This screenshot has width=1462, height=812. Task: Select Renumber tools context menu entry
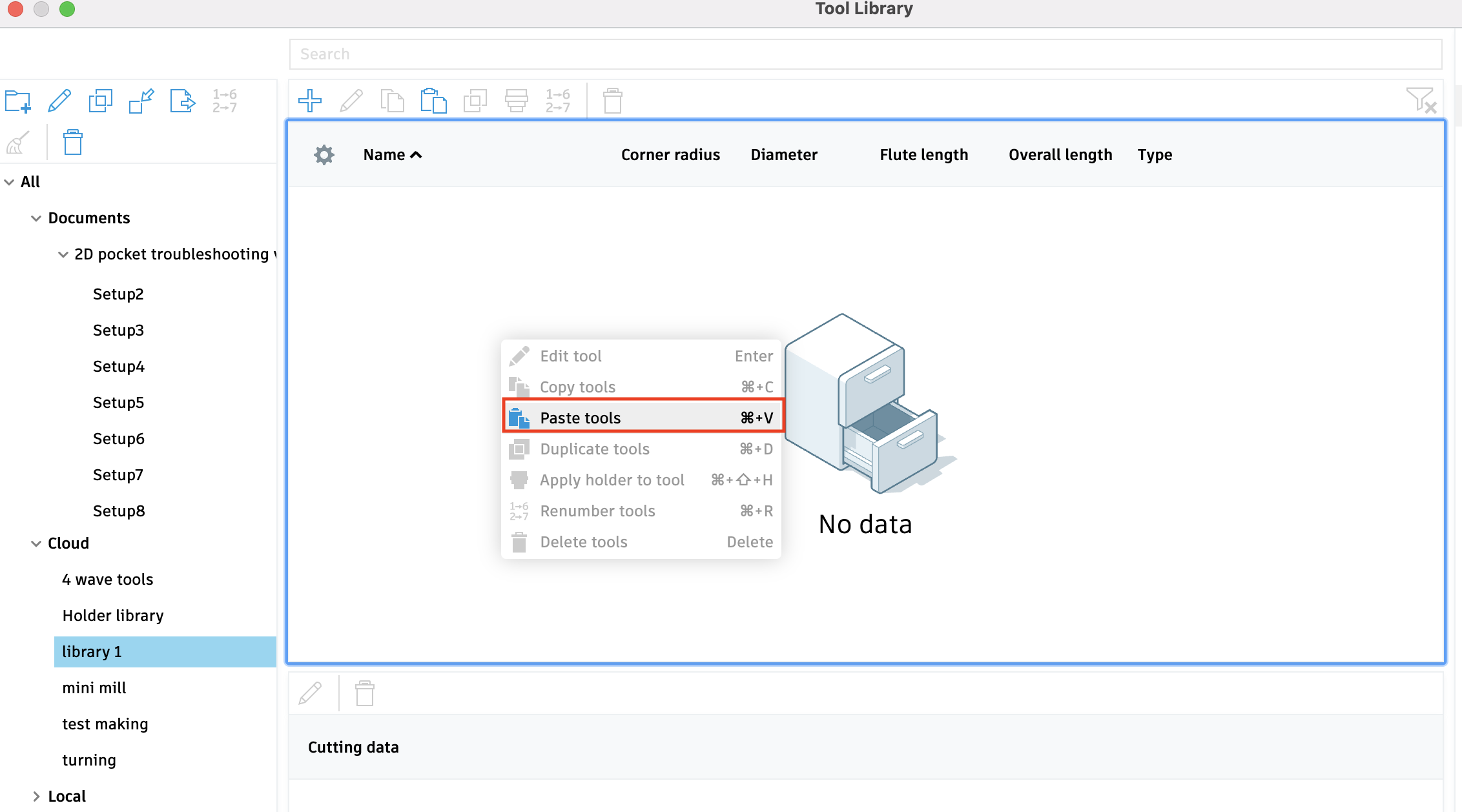tap(597, 511)
